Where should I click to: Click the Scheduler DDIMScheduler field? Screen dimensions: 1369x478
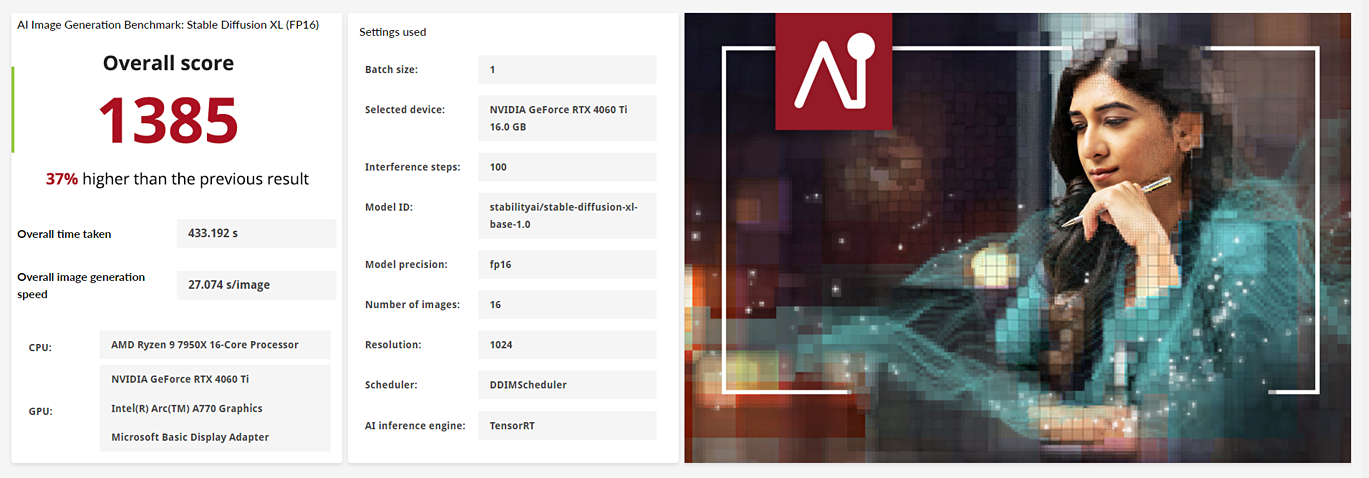(x=567, y=385)
